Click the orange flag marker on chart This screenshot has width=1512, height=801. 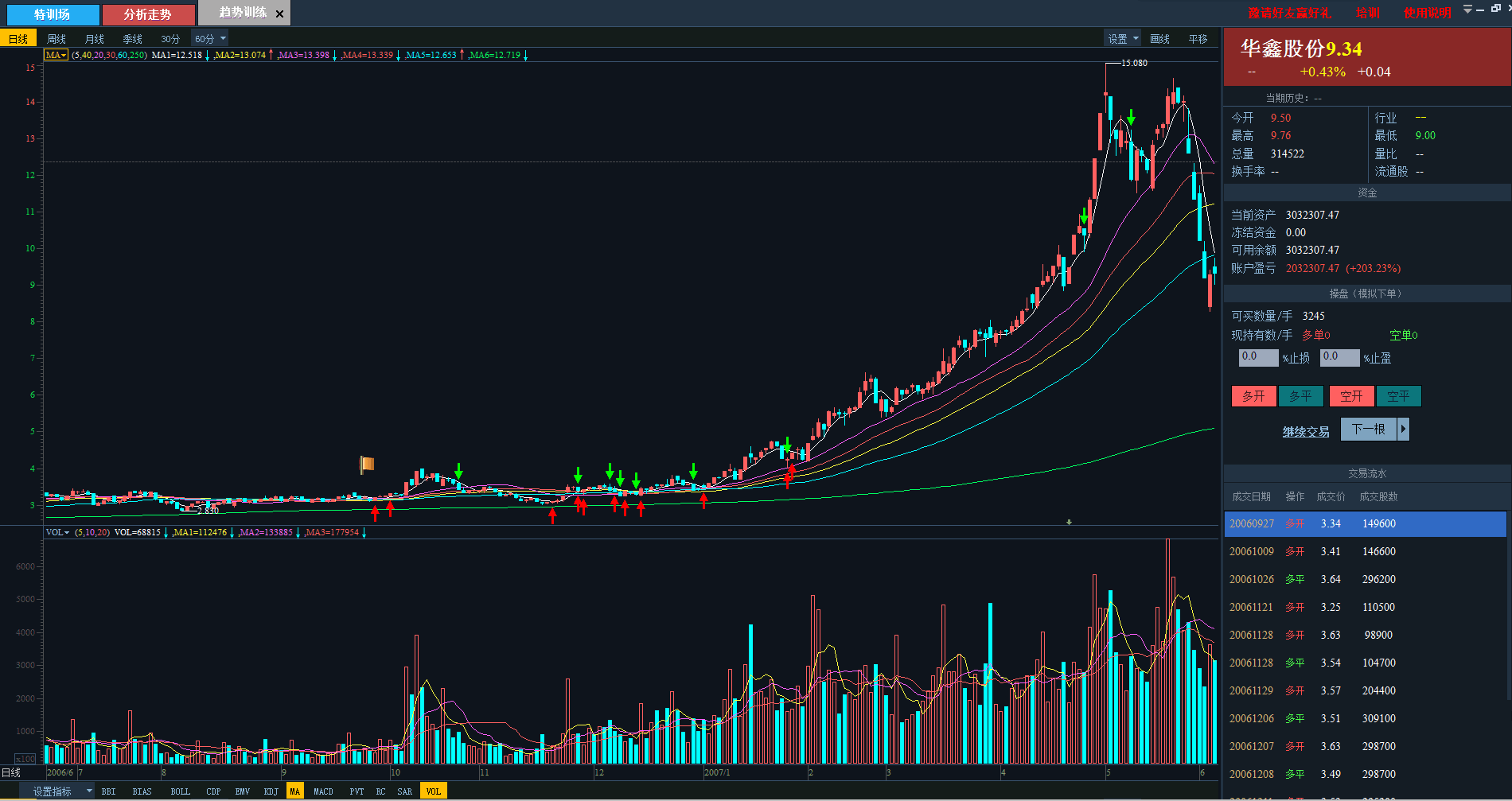(367, 464)
